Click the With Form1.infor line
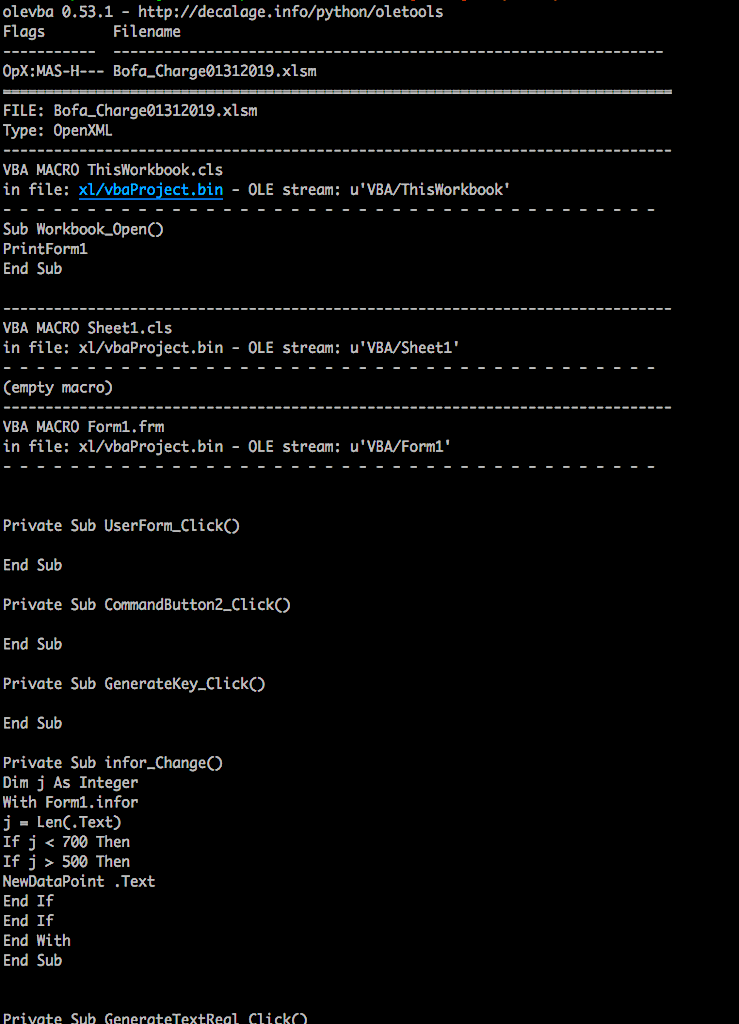Viewport: 739px width, 1024px height. (x=70, y=802)
